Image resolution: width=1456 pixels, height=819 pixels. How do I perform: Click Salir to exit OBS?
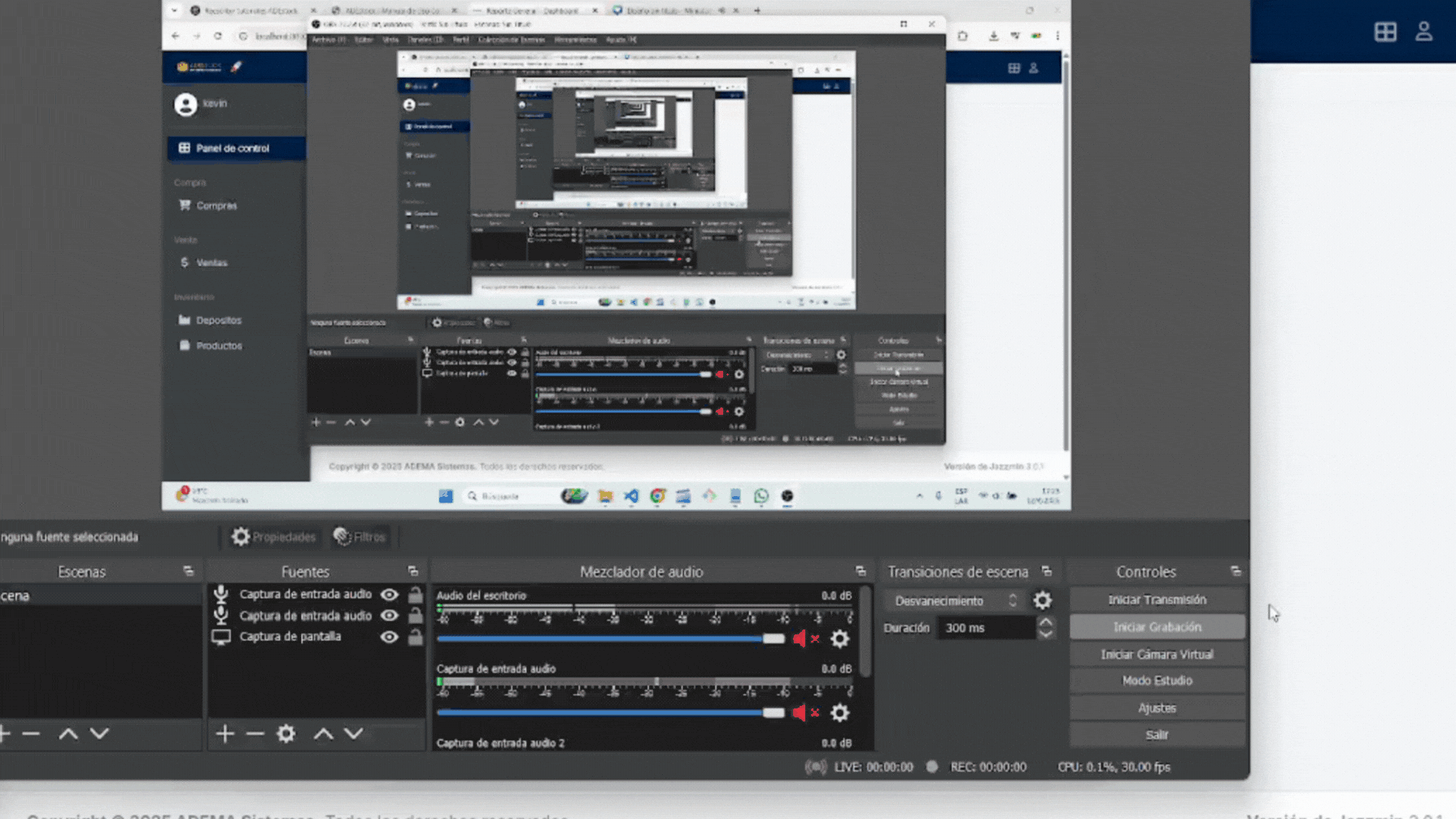pos(1157,735)
